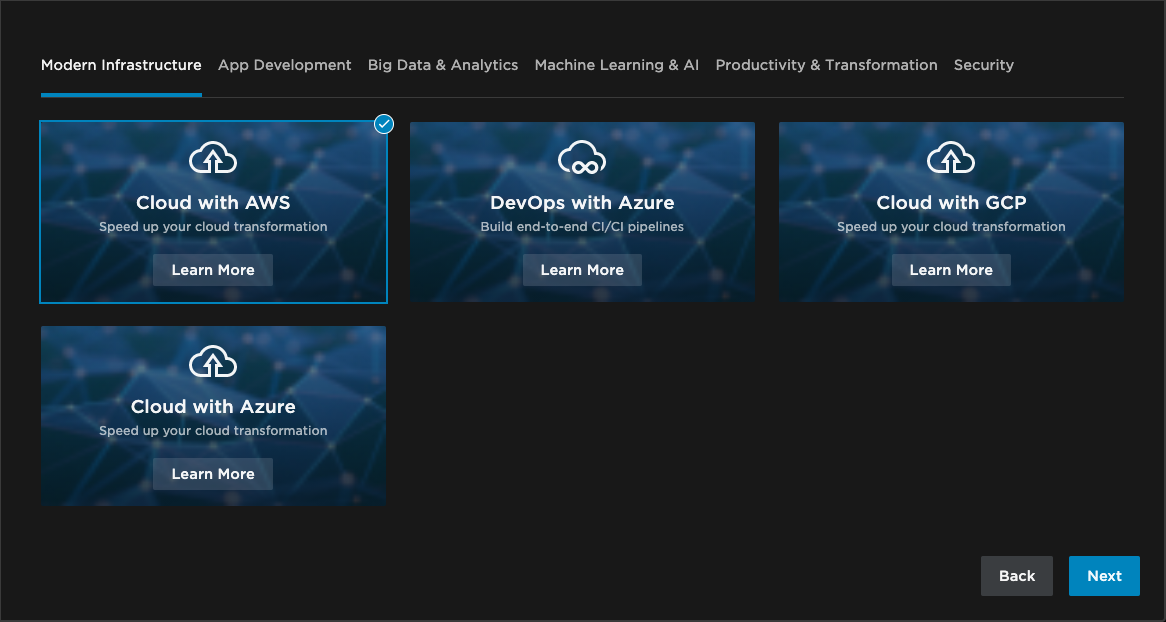1166x622 pixels.
Task: Go to the Productivity & Transformation tab
Action: pyautogui.click(x=826, y=65)
